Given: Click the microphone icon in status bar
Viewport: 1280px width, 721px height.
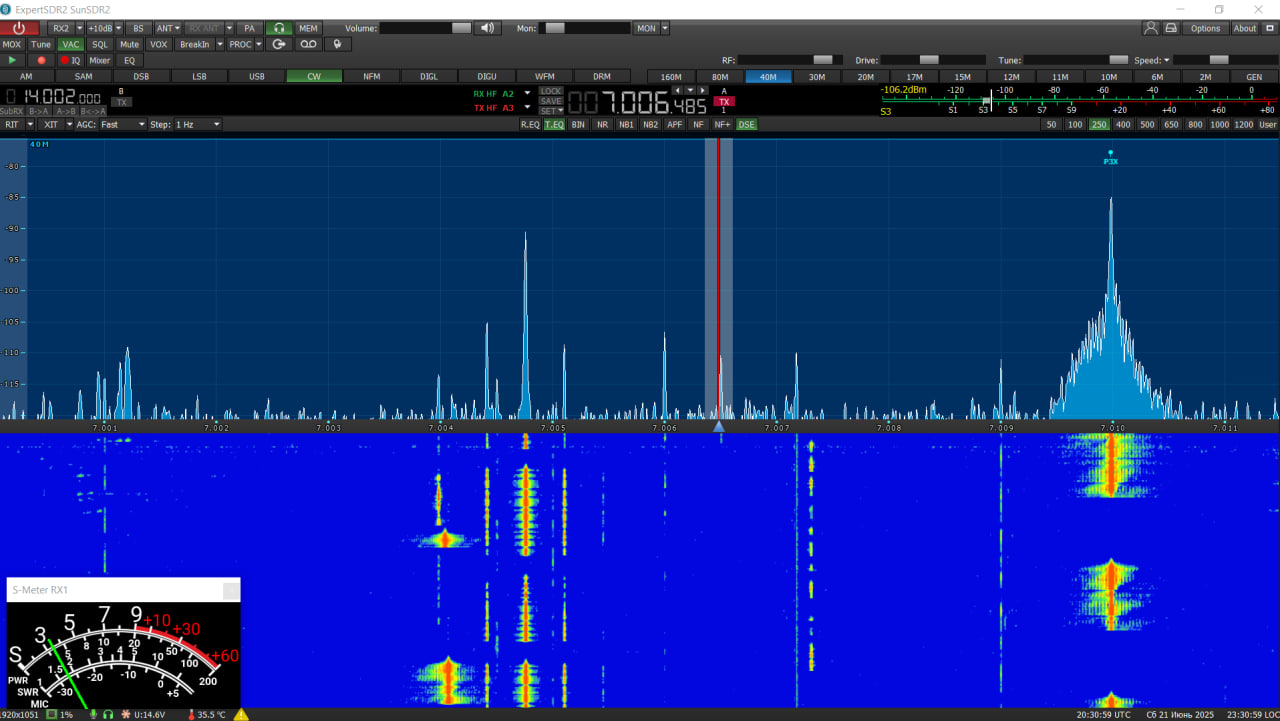Looking at the screenshot, I should 94,714.
